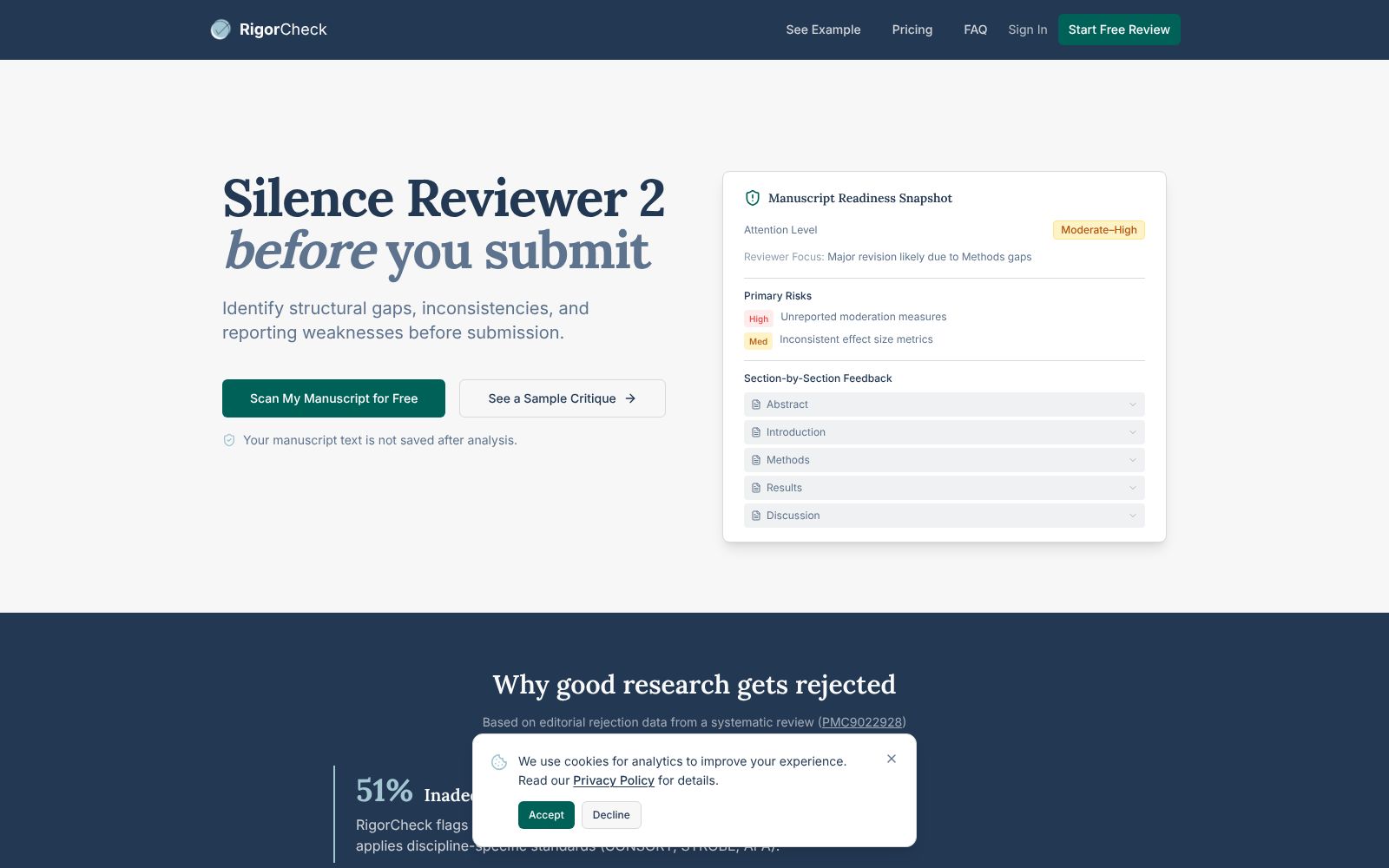The image size is (1389, 868).
Task: Click the RigorCheck logo icon
Action: [220, 29]
